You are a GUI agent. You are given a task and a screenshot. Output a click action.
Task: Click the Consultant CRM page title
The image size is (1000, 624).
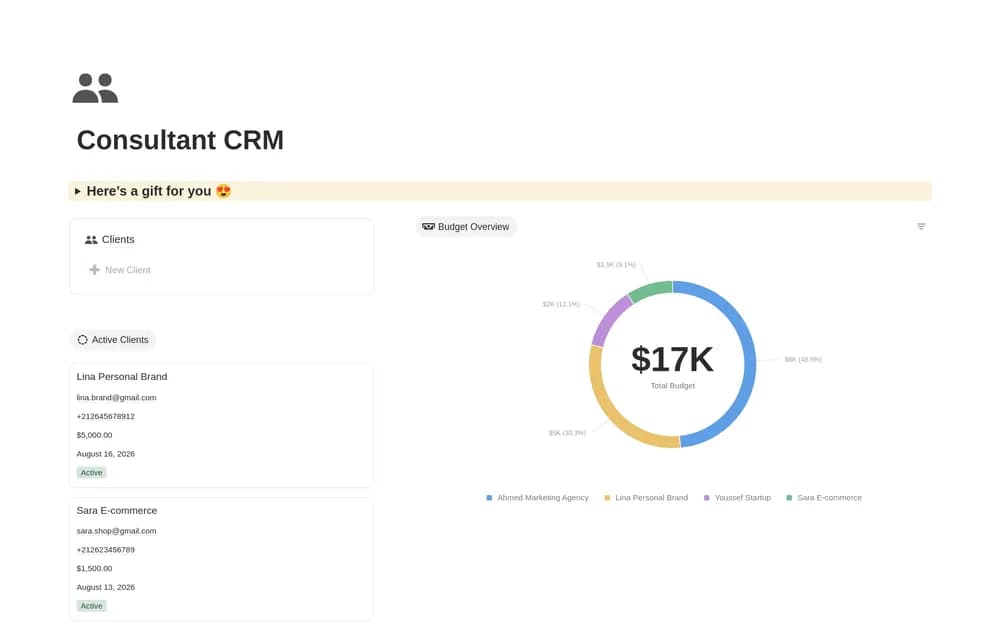click(x=180, y=140)
